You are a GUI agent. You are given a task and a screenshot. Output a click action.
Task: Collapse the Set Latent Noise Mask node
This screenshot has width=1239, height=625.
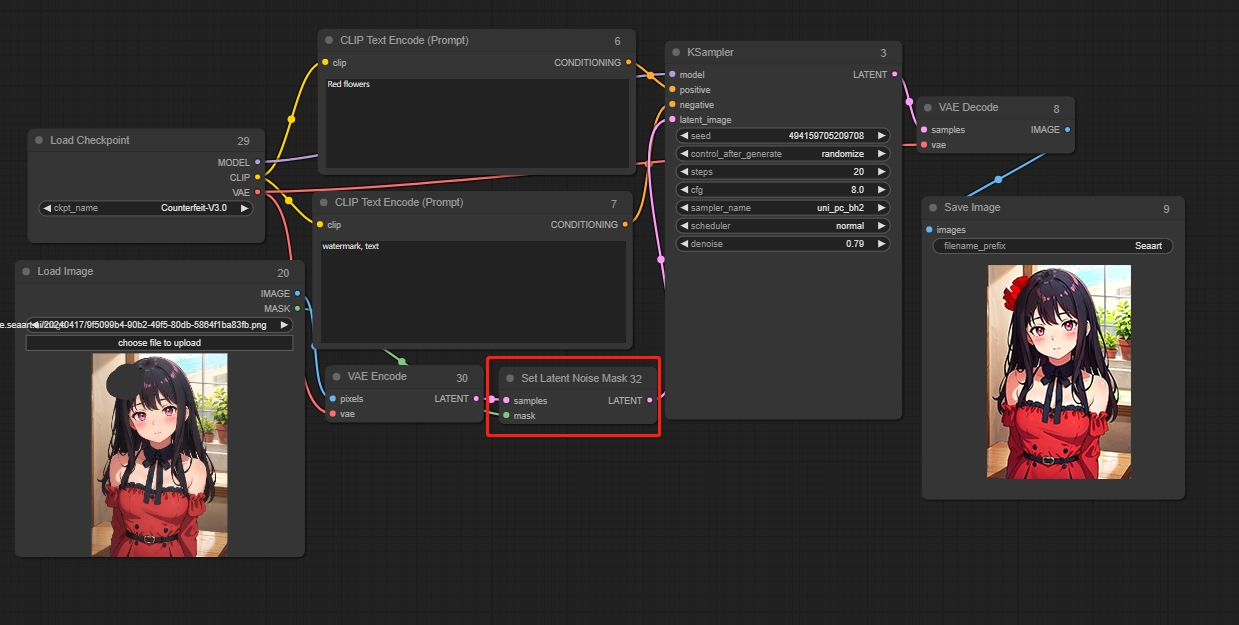pyautogui.click(x=510, y=379)
